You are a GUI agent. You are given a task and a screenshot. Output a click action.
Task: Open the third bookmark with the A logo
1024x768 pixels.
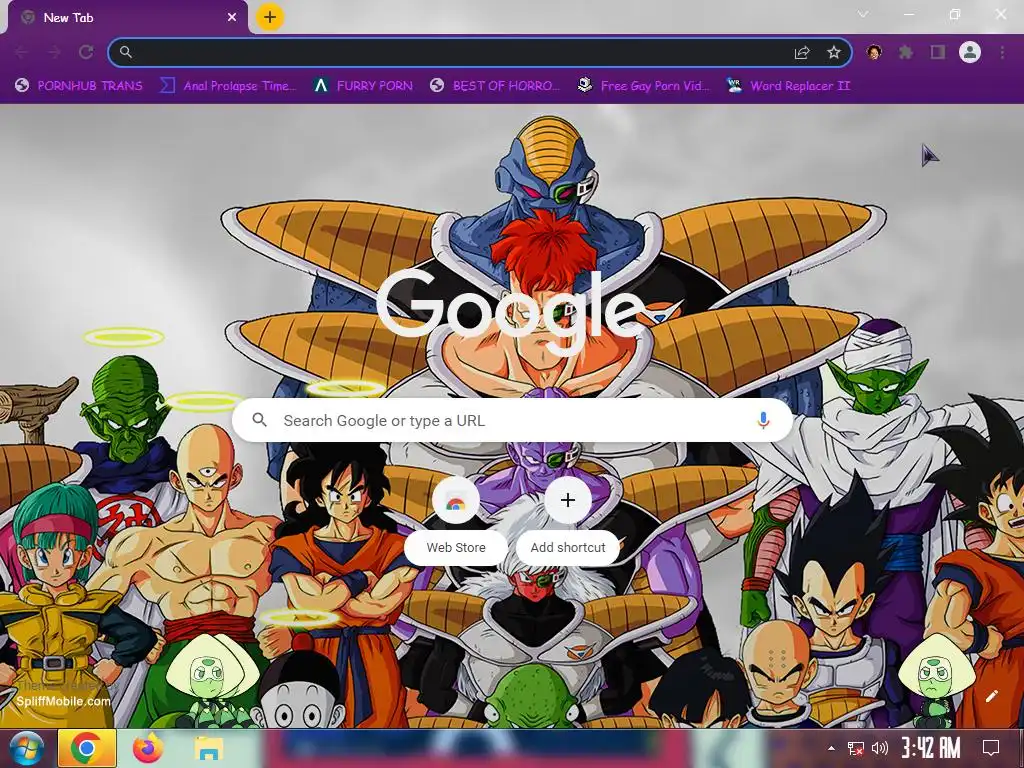click(x=362, y=86)
